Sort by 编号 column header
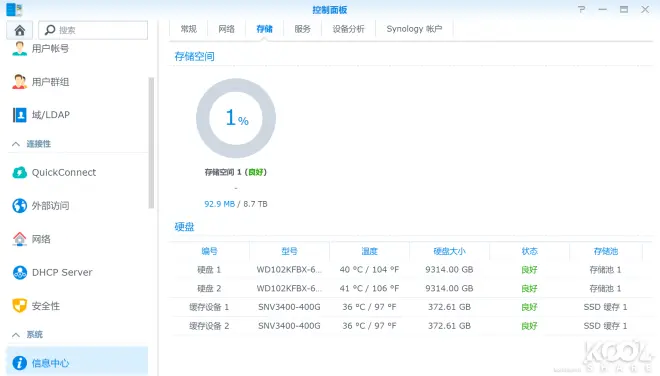 coord(209,251)
